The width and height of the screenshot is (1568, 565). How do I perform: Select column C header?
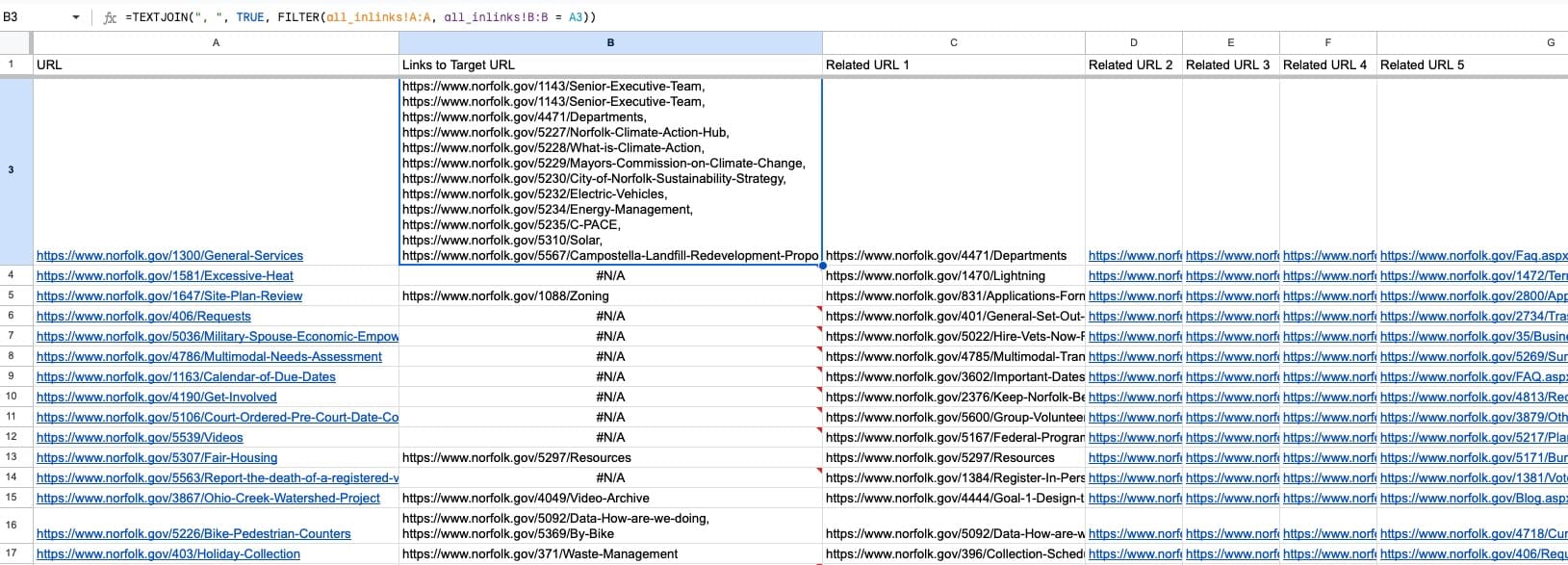(954, 42)
